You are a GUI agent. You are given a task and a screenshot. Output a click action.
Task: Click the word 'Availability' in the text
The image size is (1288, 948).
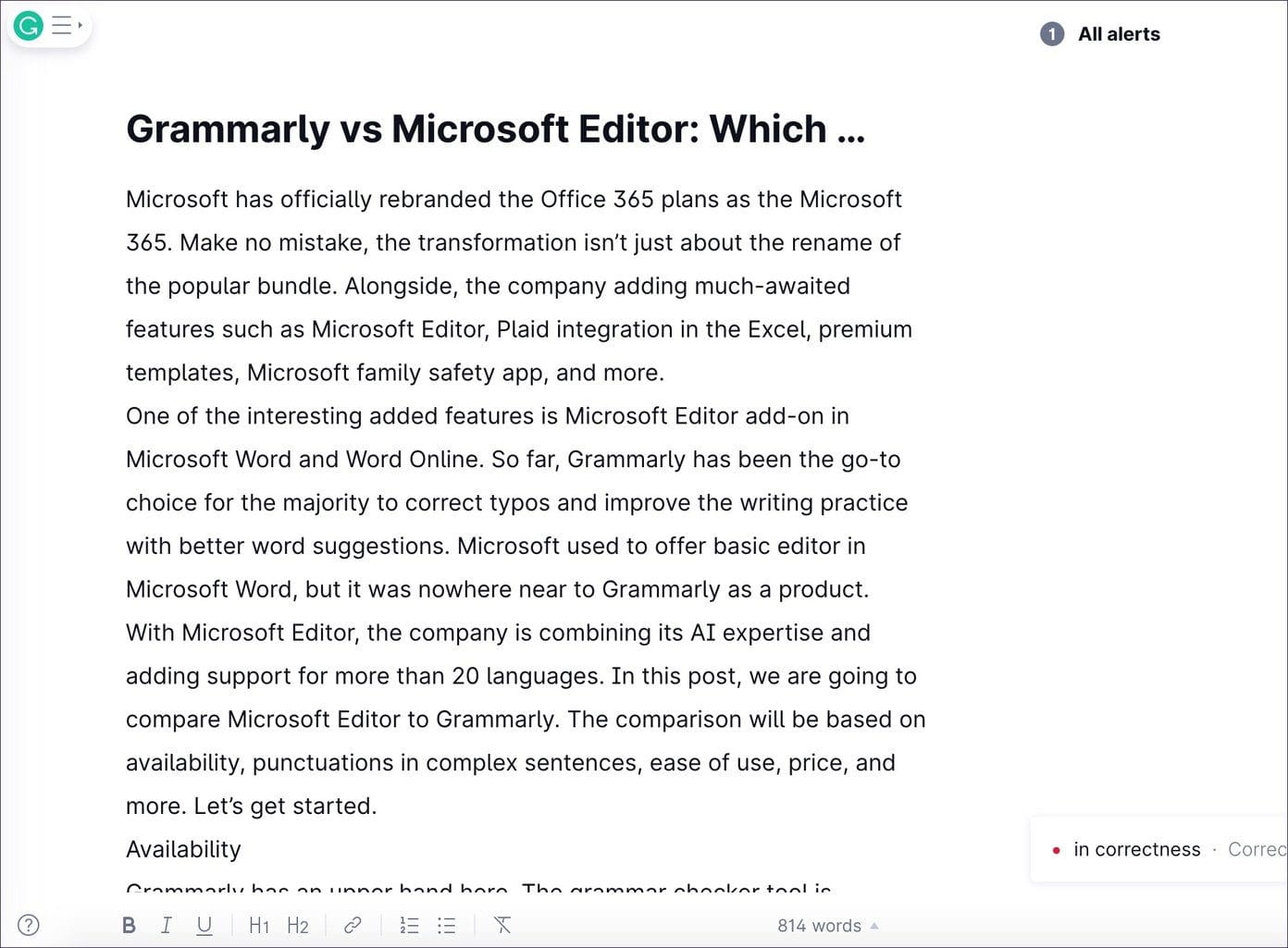183,849
